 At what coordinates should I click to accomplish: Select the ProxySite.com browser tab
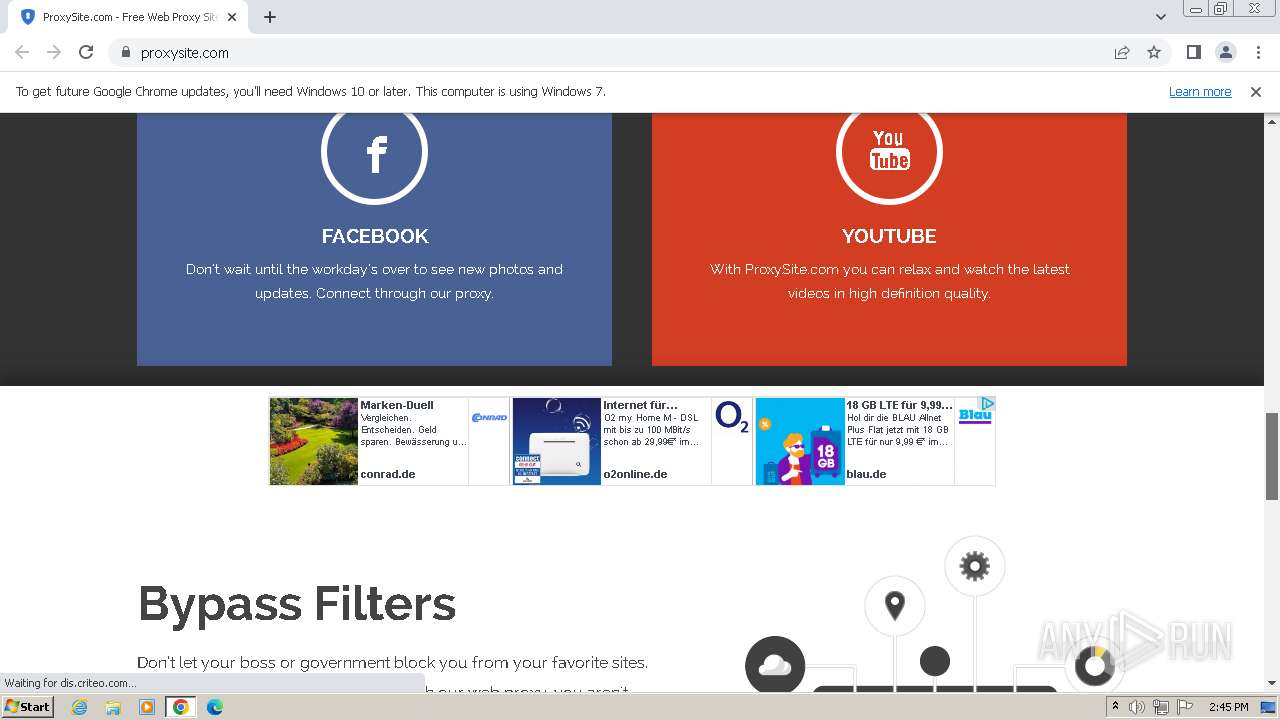pyautogui.click(x=130, y=17)
